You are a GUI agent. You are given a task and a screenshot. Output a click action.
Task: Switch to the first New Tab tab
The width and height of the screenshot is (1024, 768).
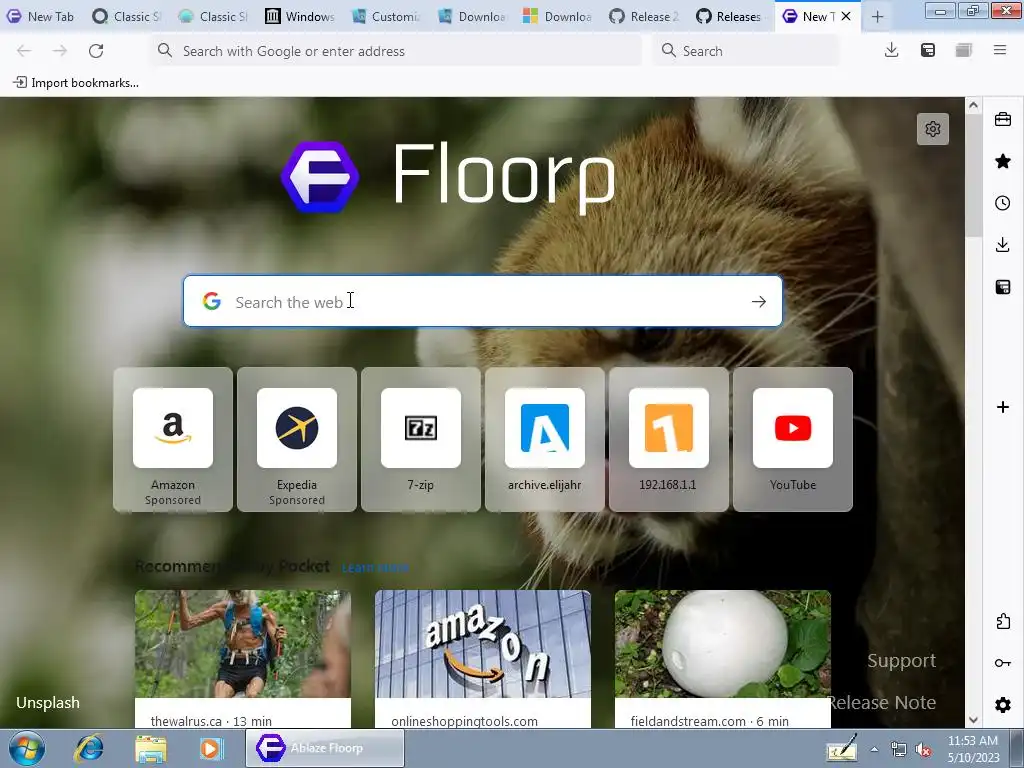pos(40,16)
